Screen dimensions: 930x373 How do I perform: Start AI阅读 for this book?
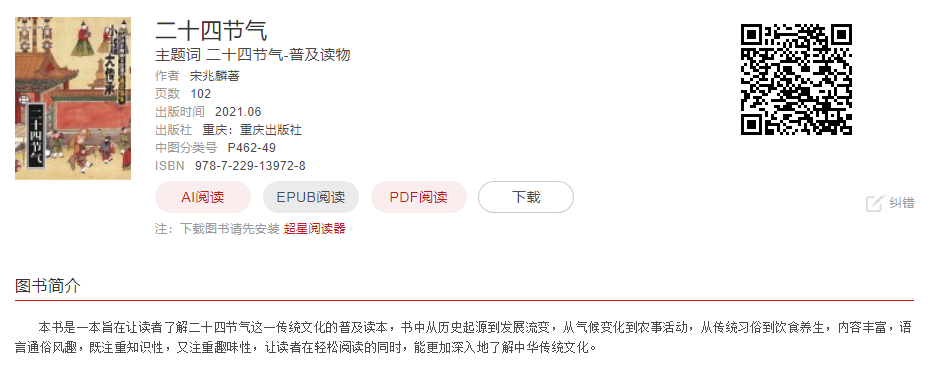(203, 197)
